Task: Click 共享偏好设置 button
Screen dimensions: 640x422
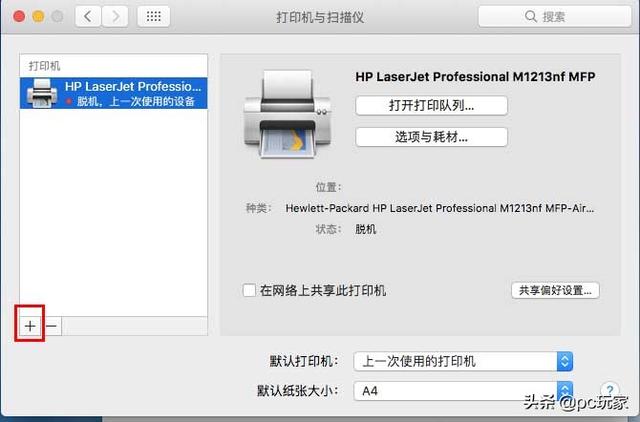Action: click(555, 290)
